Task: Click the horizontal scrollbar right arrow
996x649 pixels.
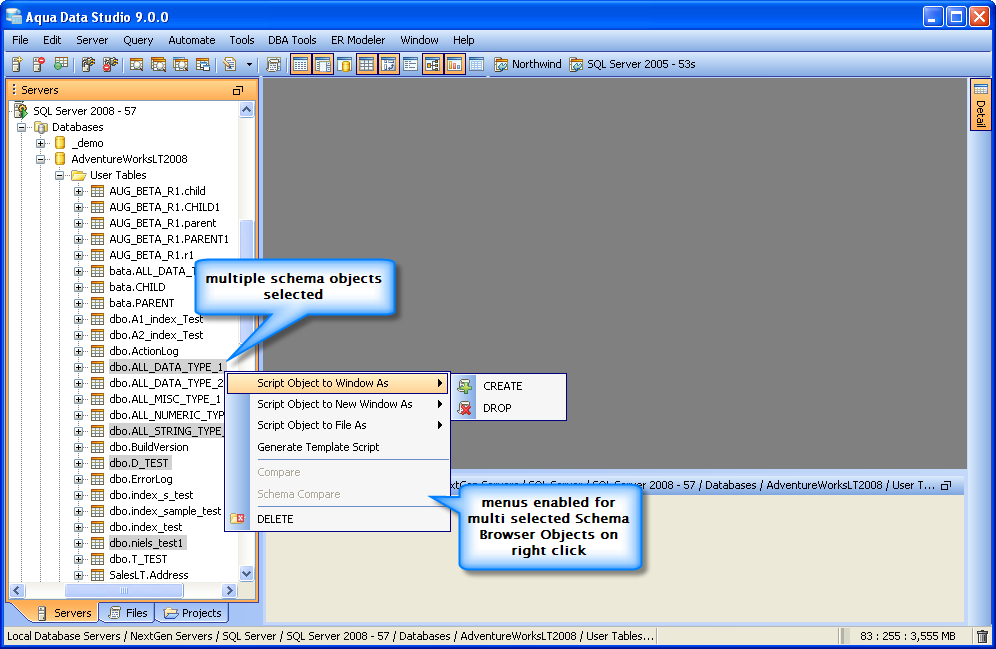Action: [x=230, y=591]
